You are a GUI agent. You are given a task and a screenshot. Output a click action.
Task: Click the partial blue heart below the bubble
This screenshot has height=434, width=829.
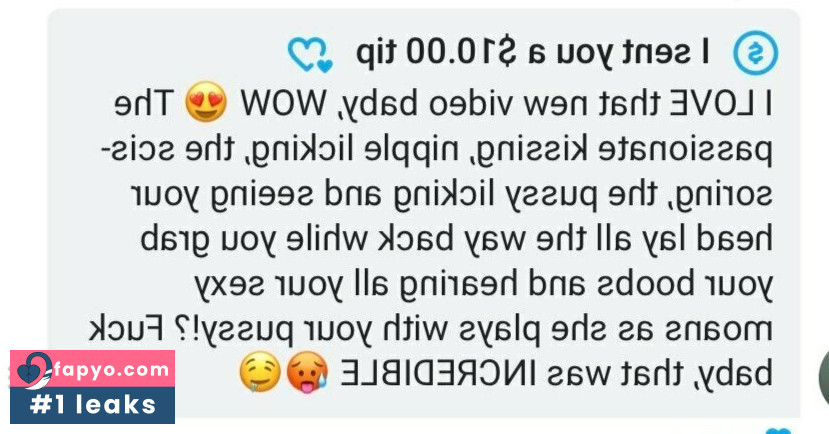[777, 431]
